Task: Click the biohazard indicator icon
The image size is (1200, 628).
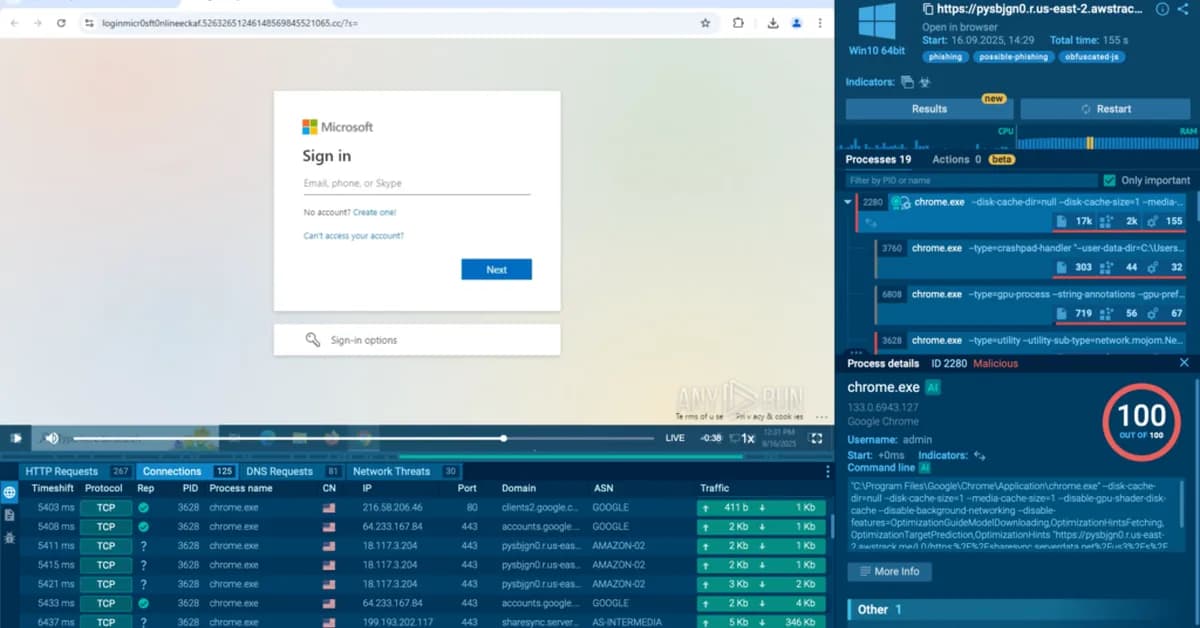Action: (x=925, y=82)
